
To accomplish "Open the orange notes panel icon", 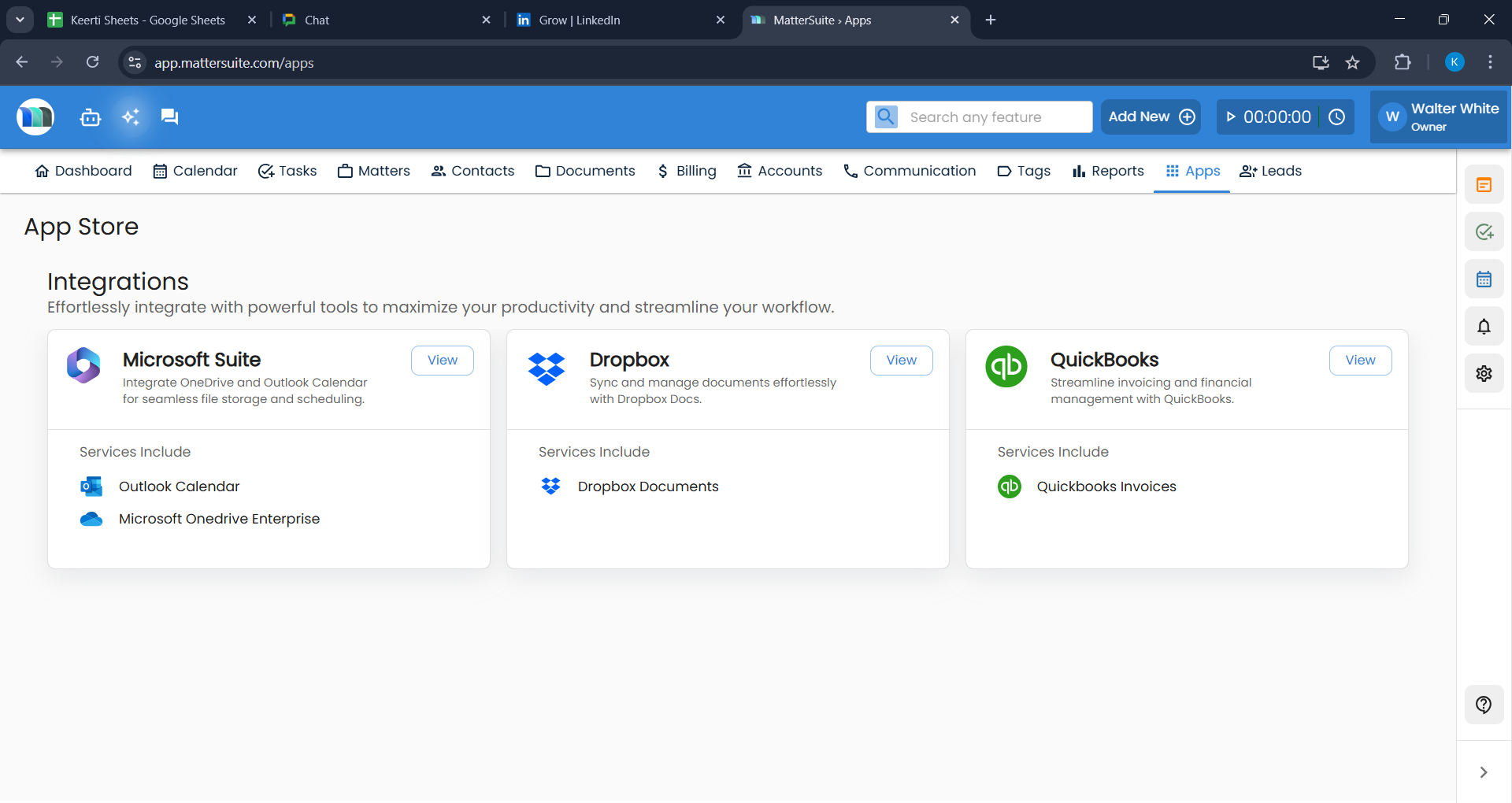I will pyautogui.click(x=1484, y=184).
